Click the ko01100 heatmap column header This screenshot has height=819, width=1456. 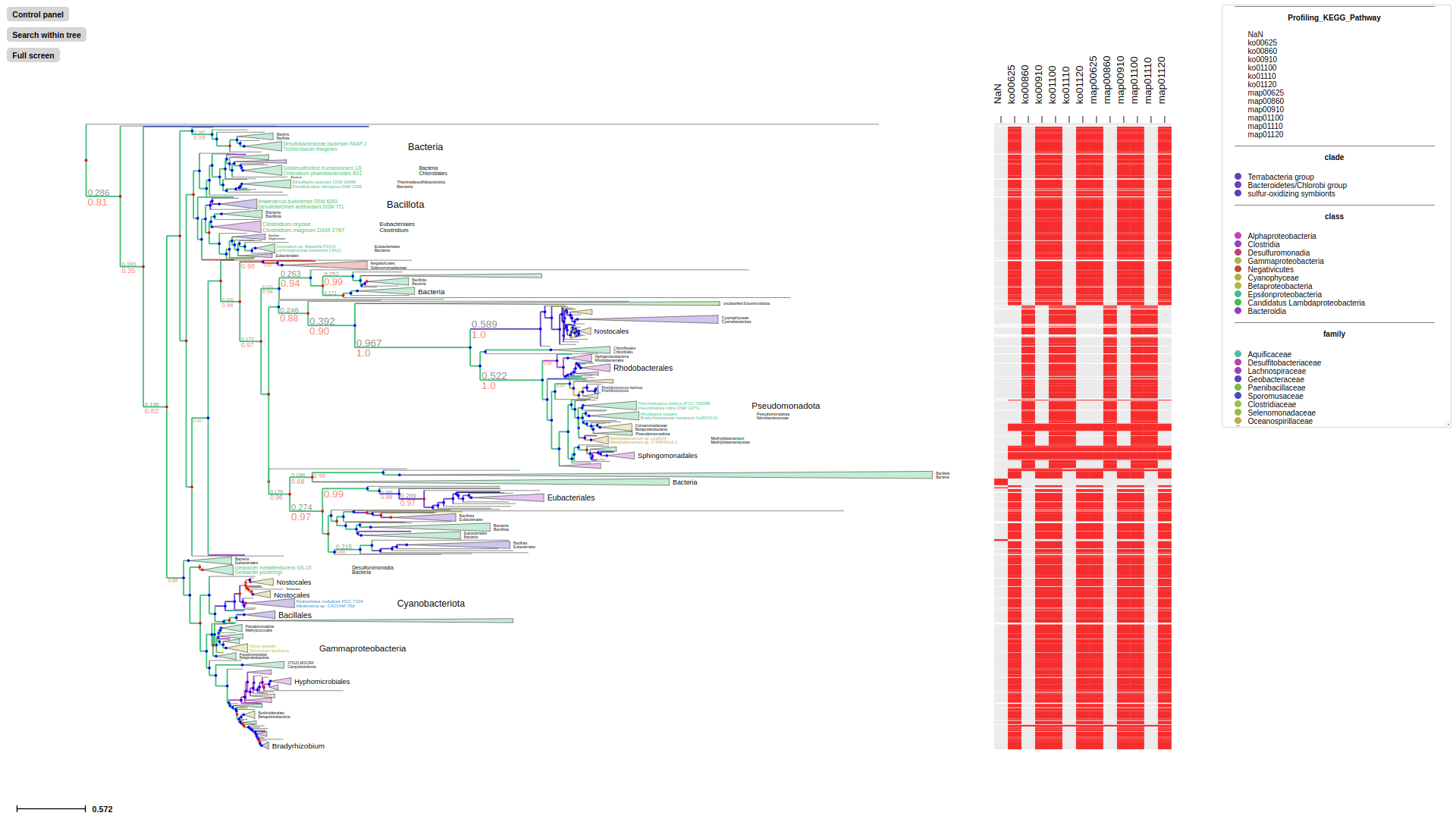1053,84
